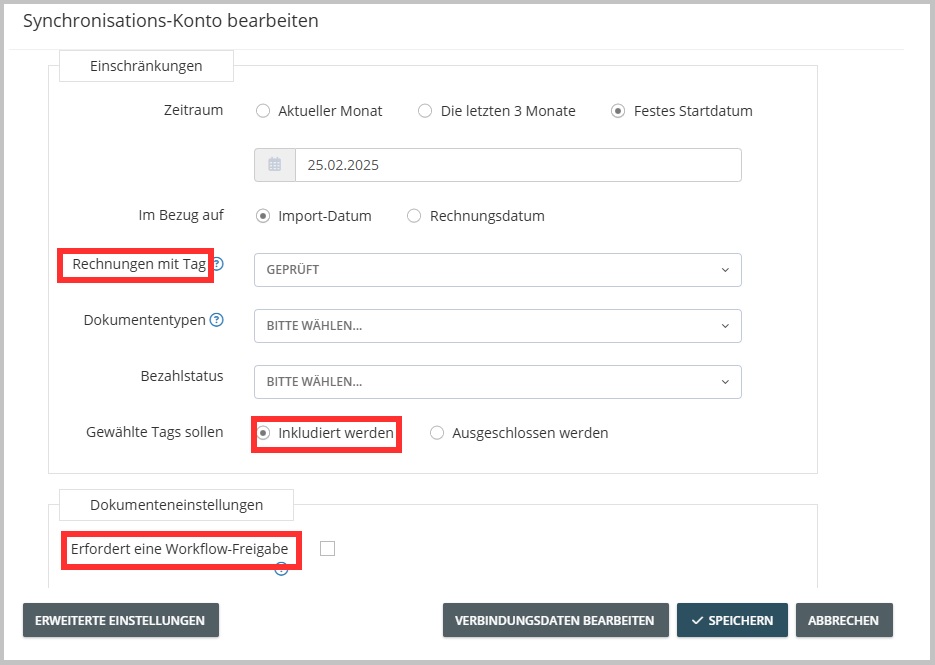Viewport: 935px width, 665px height.
Task: Select Inkludiert werden option
Action: tap(263, 433)
